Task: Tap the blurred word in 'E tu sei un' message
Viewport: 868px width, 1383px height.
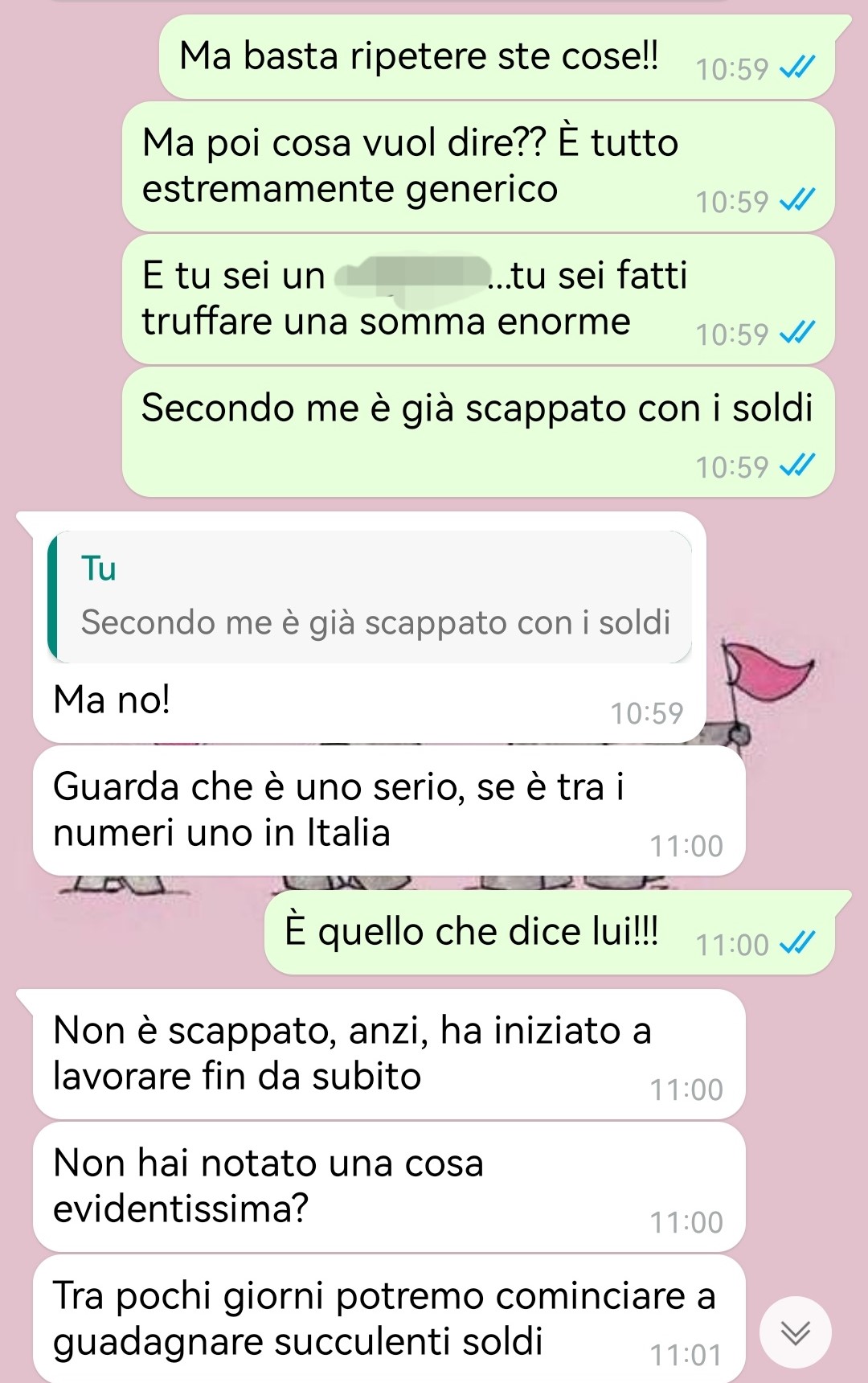Action: [x=413, y=275]
